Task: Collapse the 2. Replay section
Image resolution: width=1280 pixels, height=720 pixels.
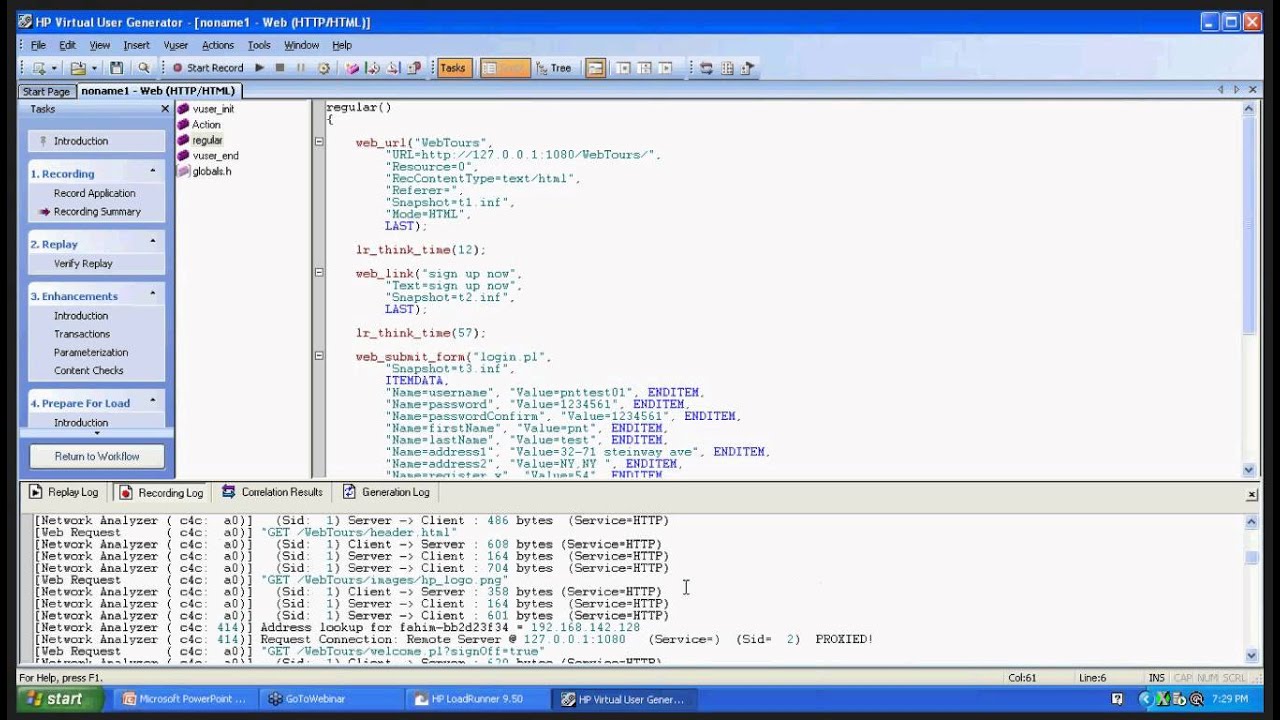Action: (153, 241)
